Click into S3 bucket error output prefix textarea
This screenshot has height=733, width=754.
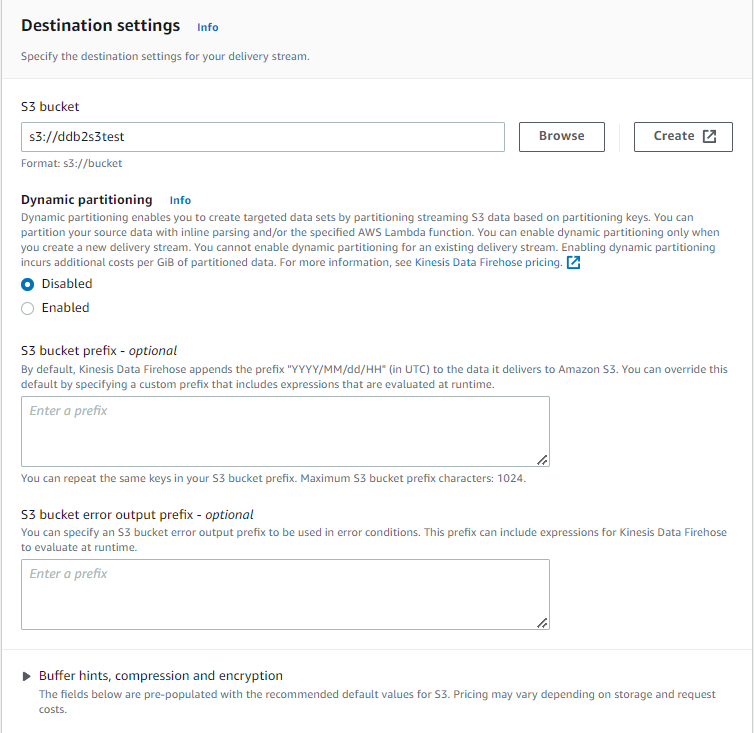[285, 594]
